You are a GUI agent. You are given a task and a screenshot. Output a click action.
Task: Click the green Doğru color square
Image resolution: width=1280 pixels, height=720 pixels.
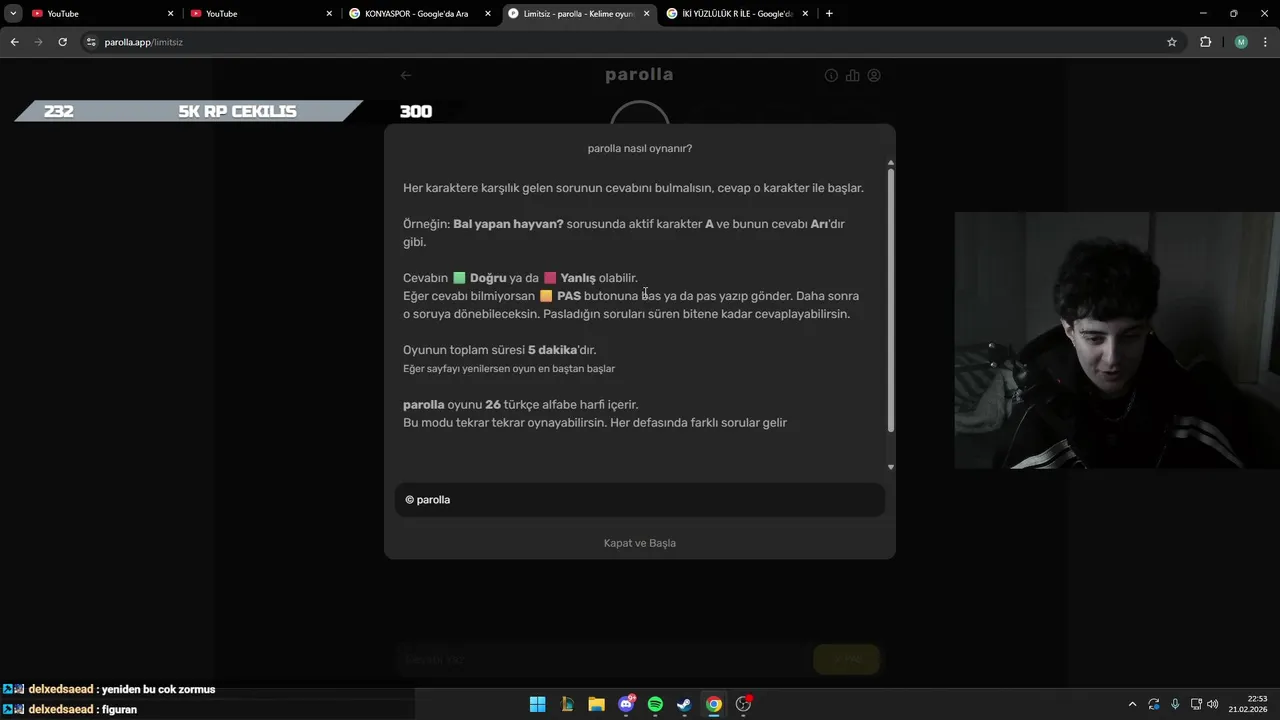459,278
